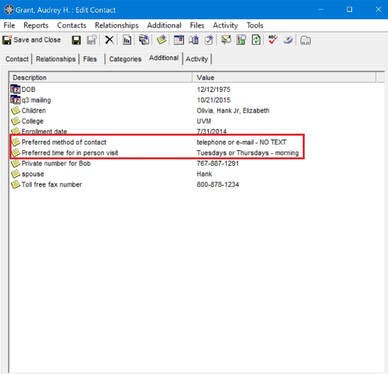Image resolution: width=388 pixels, height=374 pixels.
Task: Switch to the Activity tab
Action: pyautogui.click(x=197, y=59)
